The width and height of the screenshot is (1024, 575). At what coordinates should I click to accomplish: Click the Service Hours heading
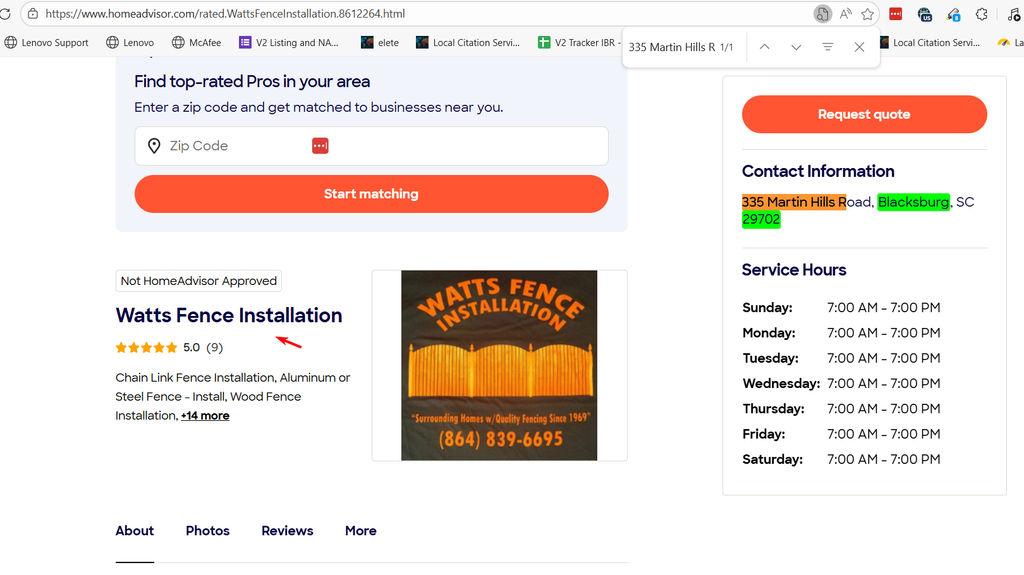click(x=793, y=270)
